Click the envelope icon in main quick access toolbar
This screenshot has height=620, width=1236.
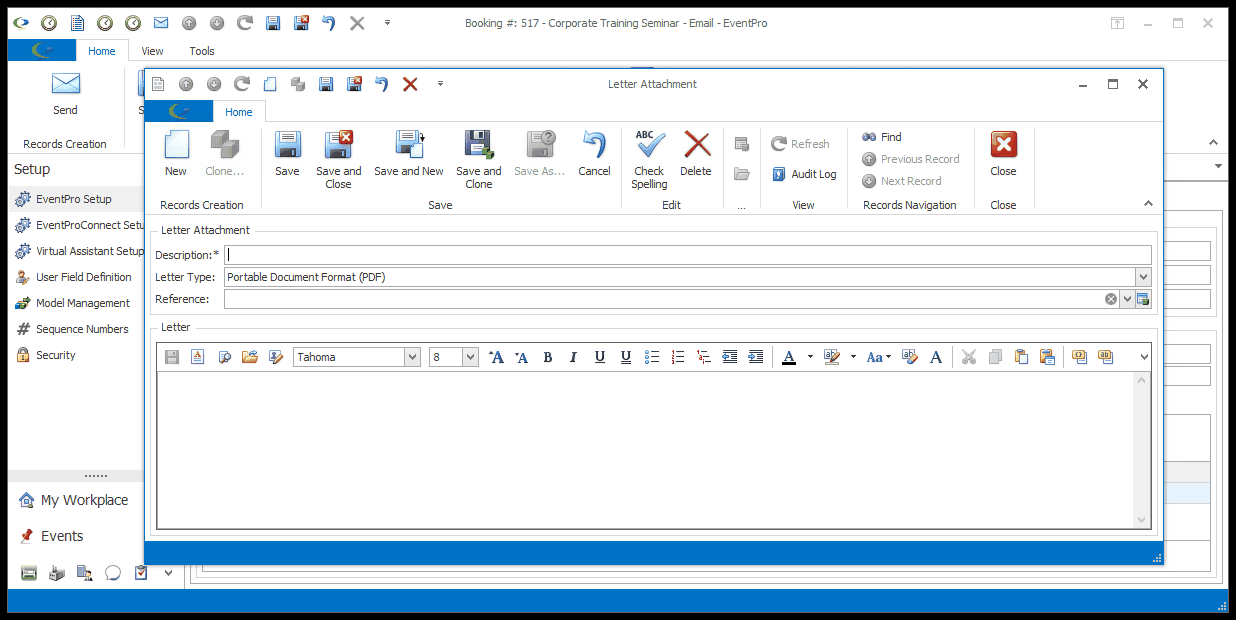coord(161,23)
